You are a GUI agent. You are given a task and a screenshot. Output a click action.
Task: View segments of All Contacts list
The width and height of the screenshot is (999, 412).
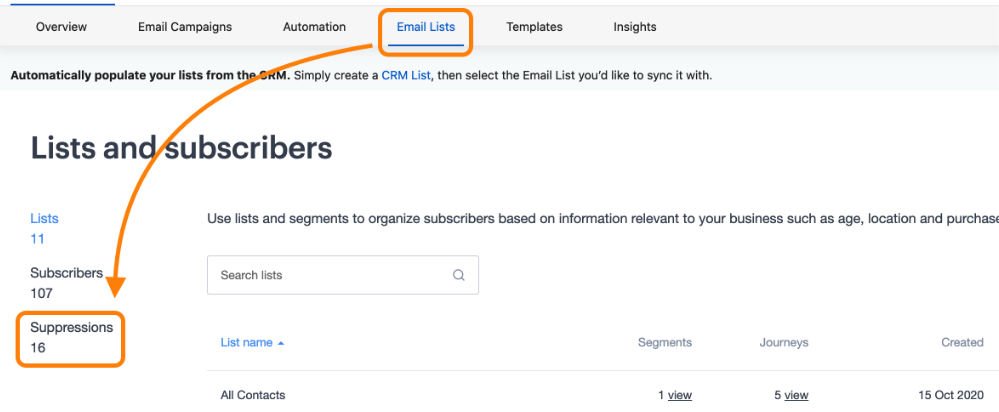point(680,395)
